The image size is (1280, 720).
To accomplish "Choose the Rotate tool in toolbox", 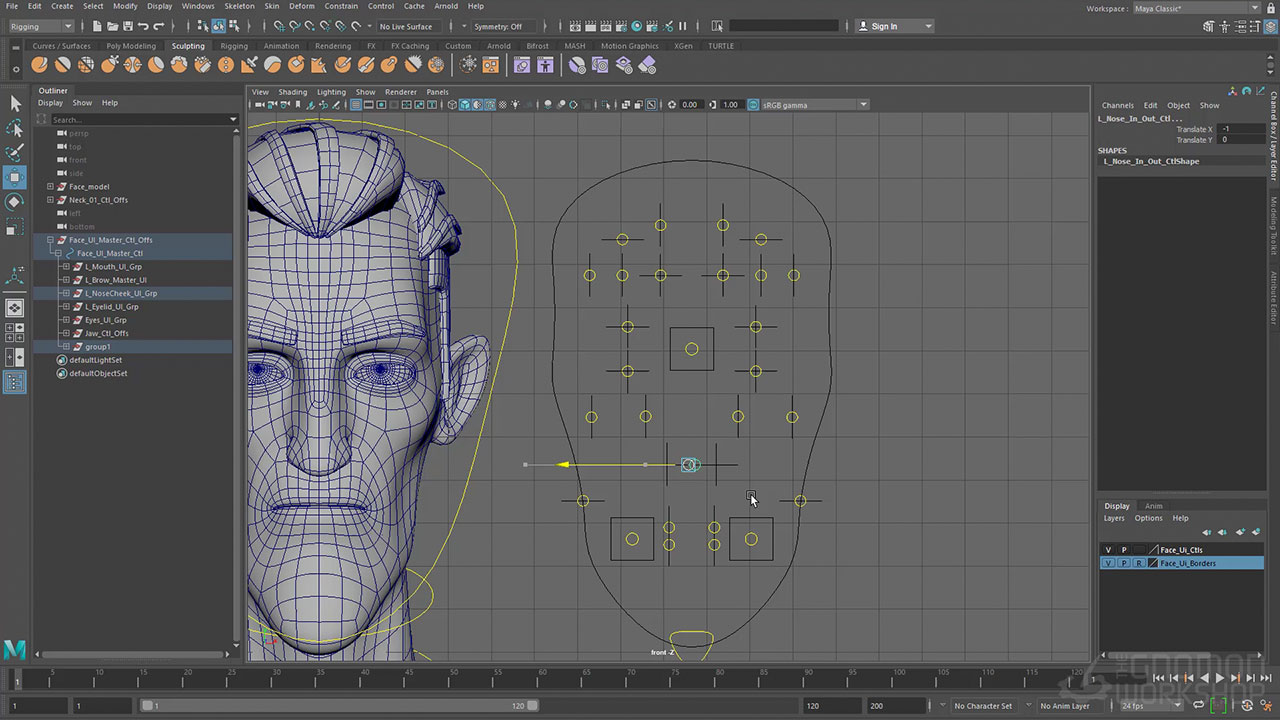I will pyautogui.click(x=15, y=202).
